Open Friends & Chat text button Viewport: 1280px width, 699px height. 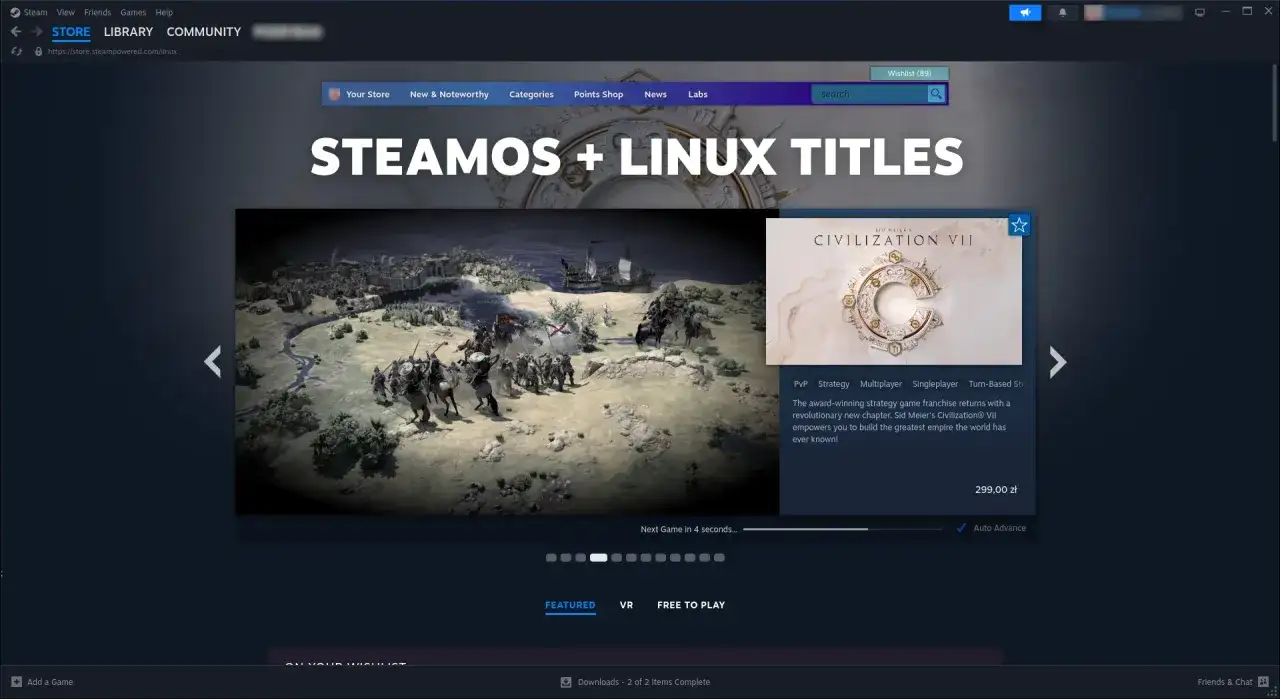(x=1225, y=682)
